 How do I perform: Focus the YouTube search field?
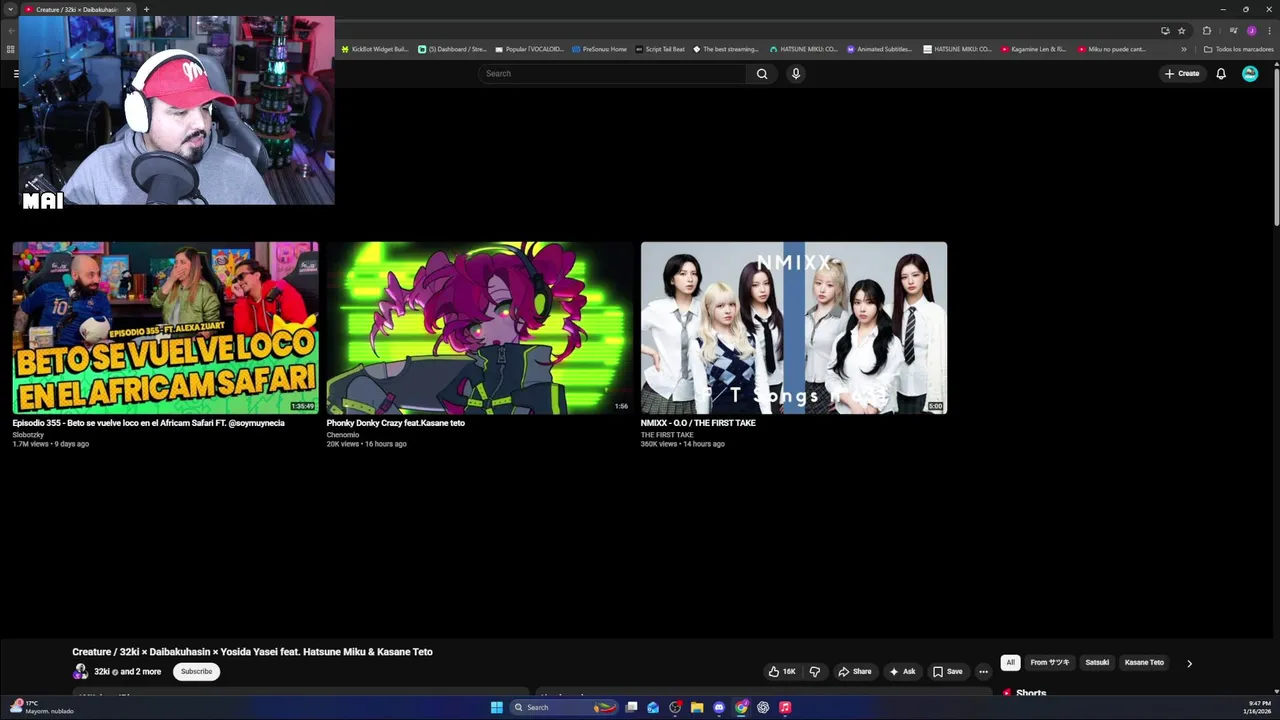point(613,73)
